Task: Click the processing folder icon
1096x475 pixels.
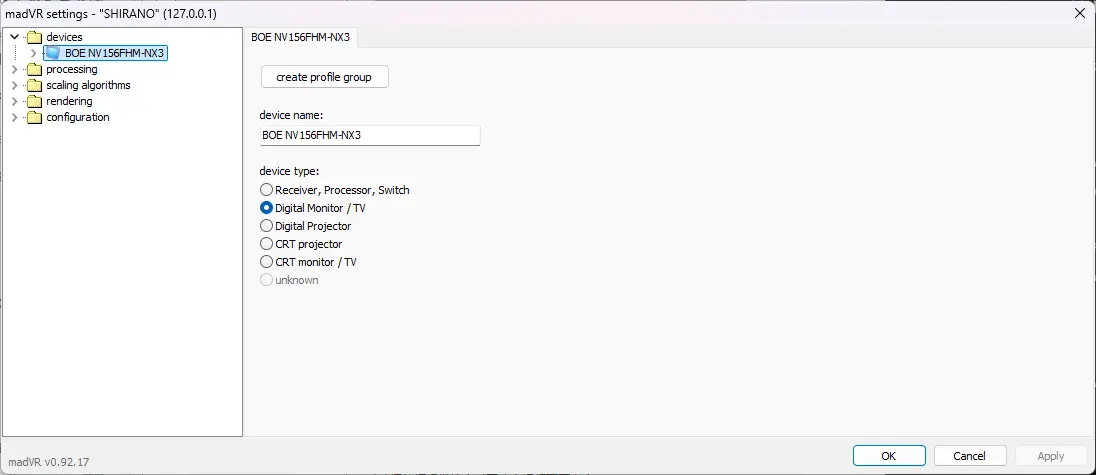Action: [35, 69]
